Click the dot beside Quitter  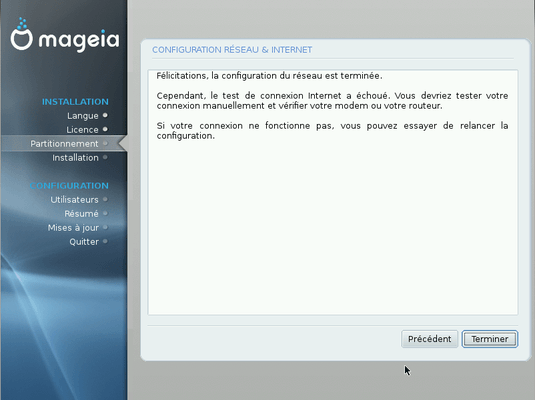pos(105,241)
